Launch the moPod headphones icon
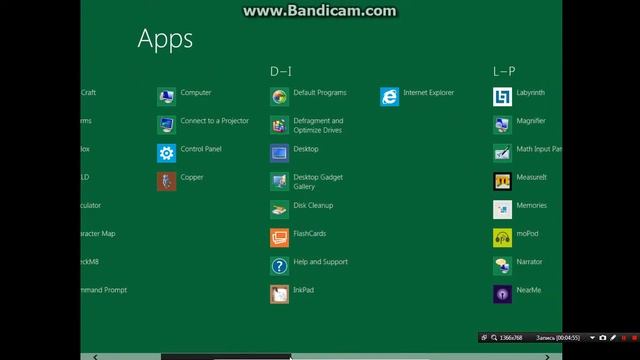Screen dimensions: 640x360 (502, 238)
